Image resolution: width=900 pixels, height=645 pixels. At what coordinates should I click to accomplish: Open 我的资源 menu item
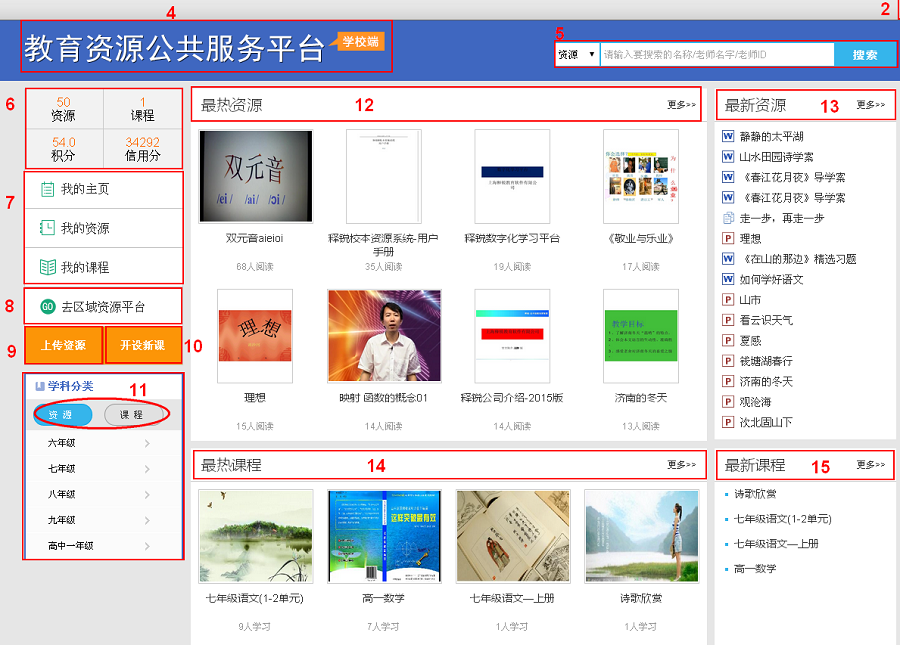[x=85, y=228]
